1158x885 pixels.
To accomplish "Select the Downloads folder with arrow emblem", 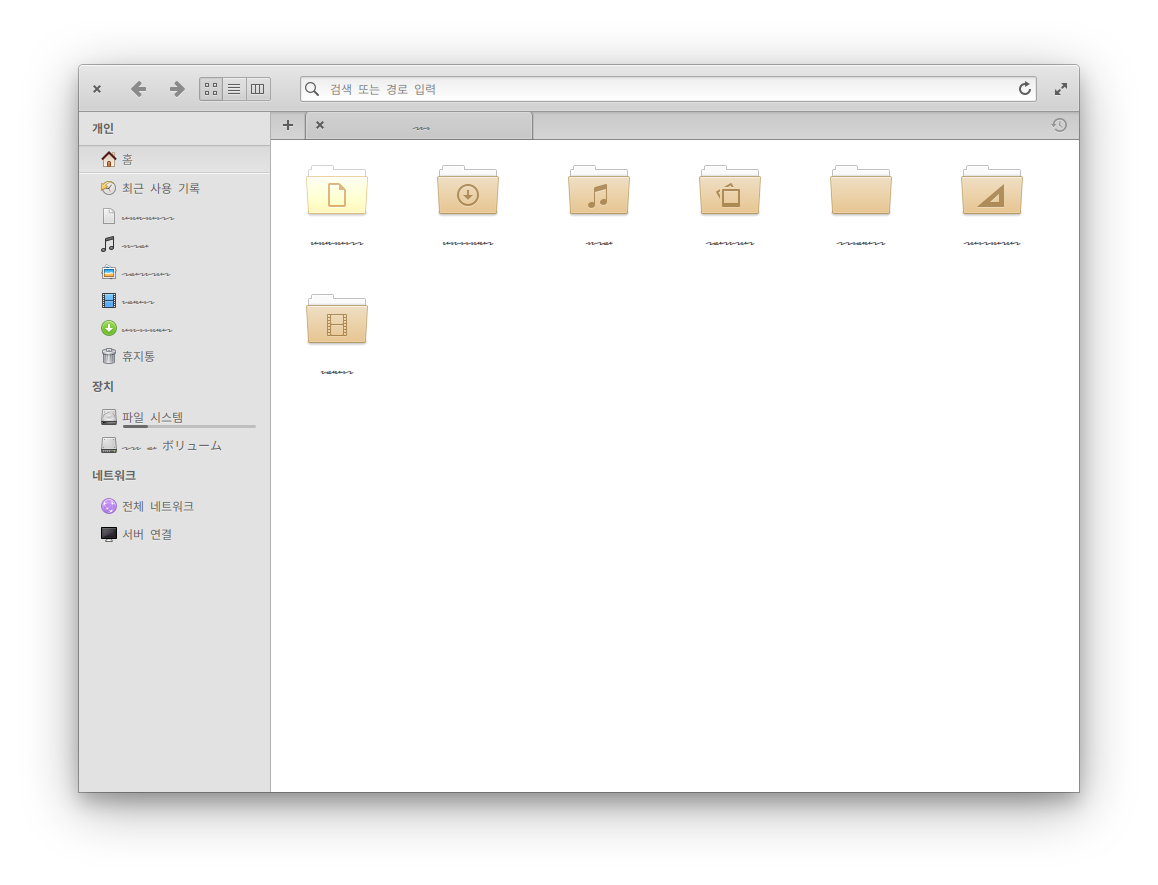I will coord(468,191).
